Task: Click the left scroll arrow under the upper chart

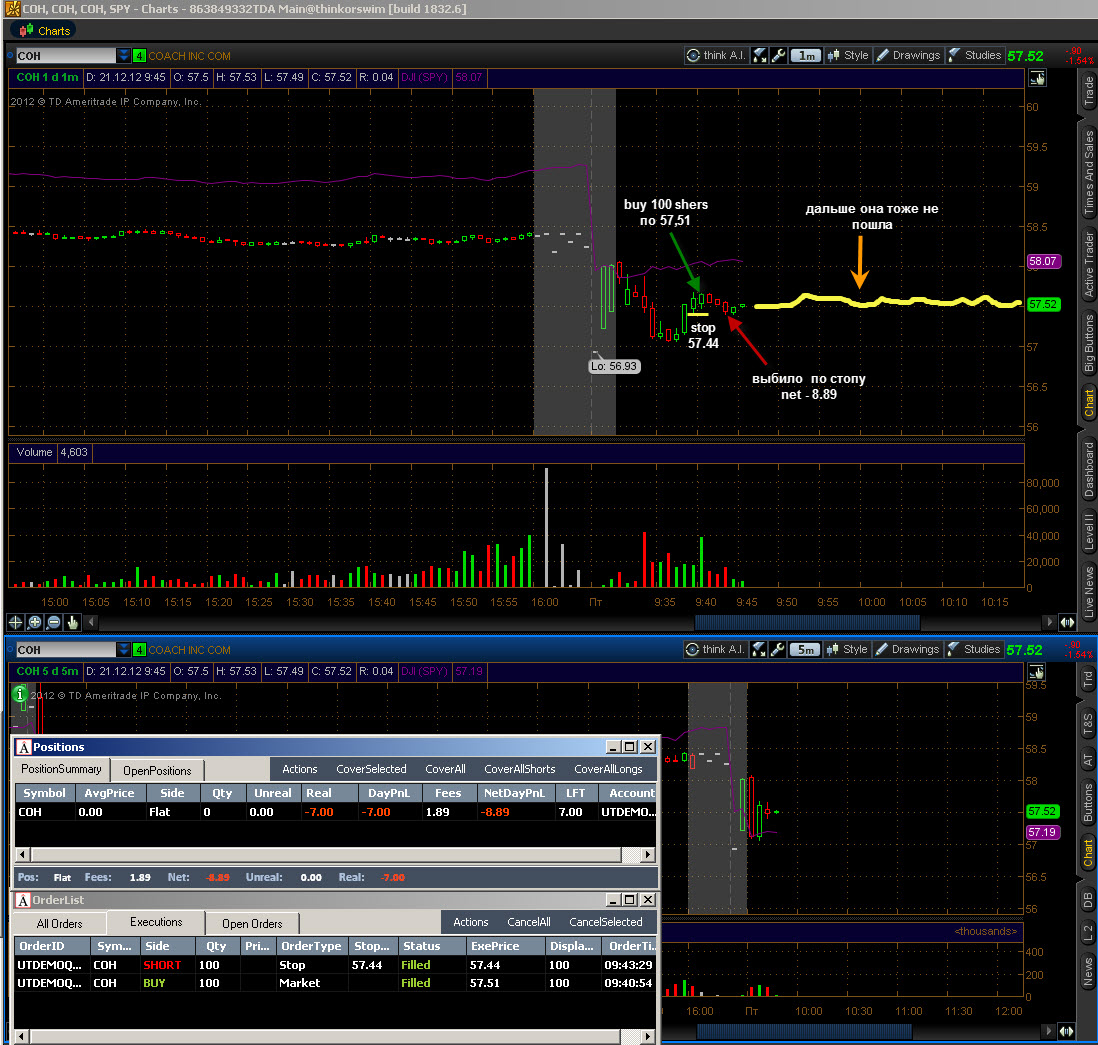Action: pos(91,621)
